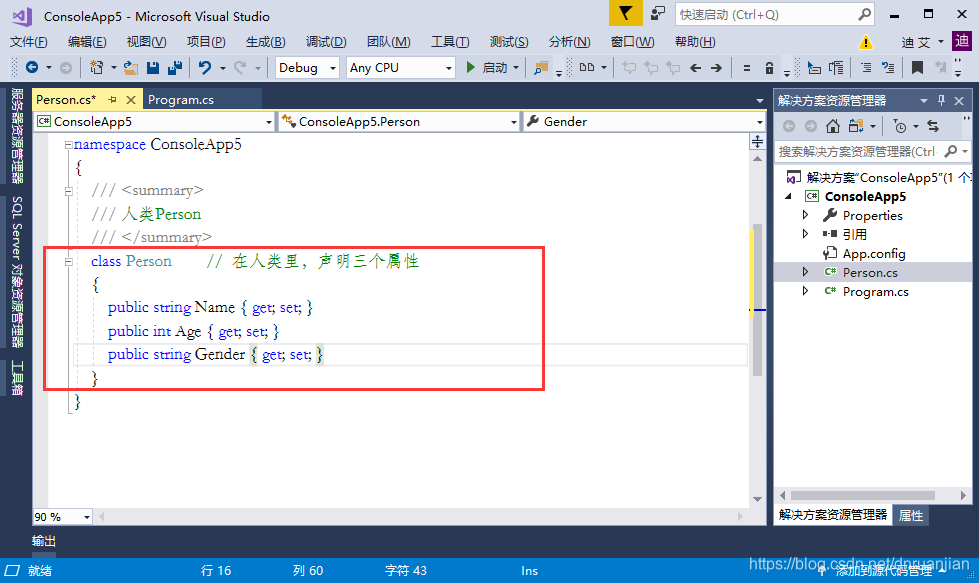Click the pin icon on the Person.cs tab
979x583 pixels.
pyautogui.click(x=112, y=100)
